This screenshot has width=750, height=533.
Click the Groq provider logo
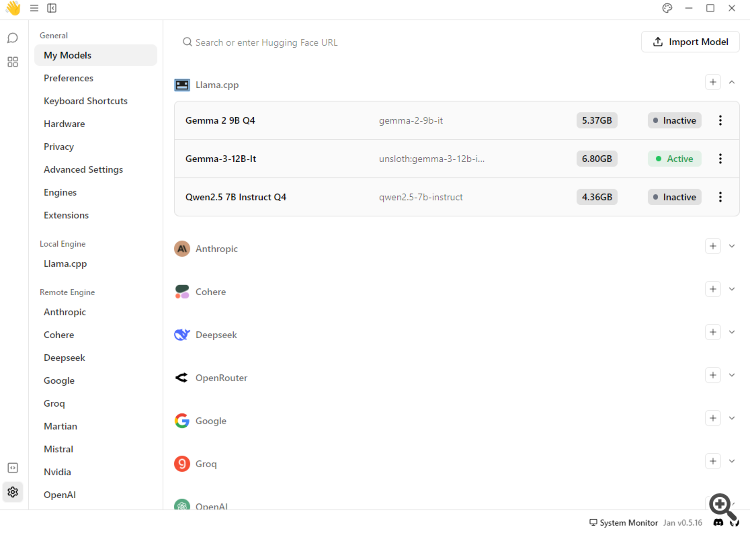pyautogui.click(x=182, y=464)
